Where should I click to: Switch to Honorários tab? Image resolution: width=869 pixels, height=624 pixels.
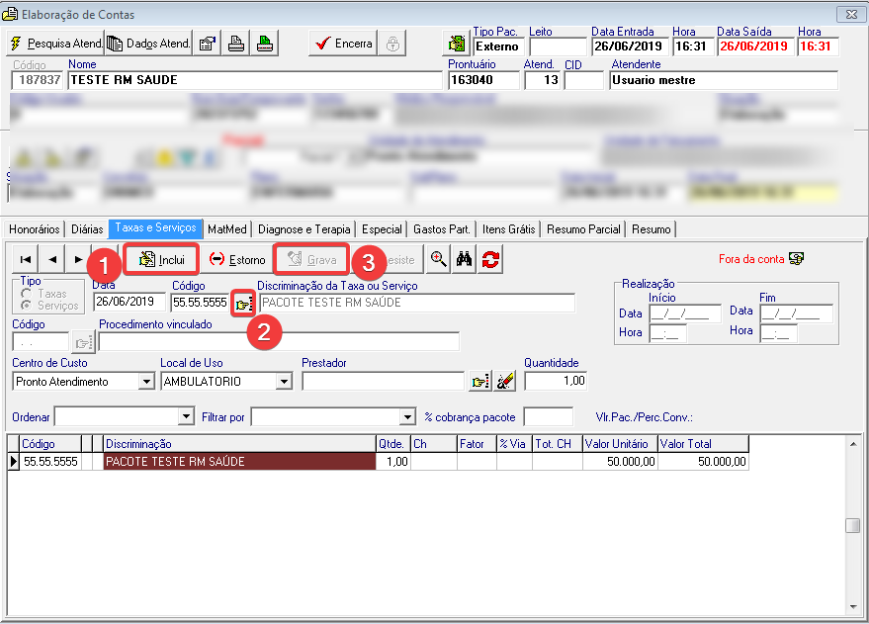point(34,229)
